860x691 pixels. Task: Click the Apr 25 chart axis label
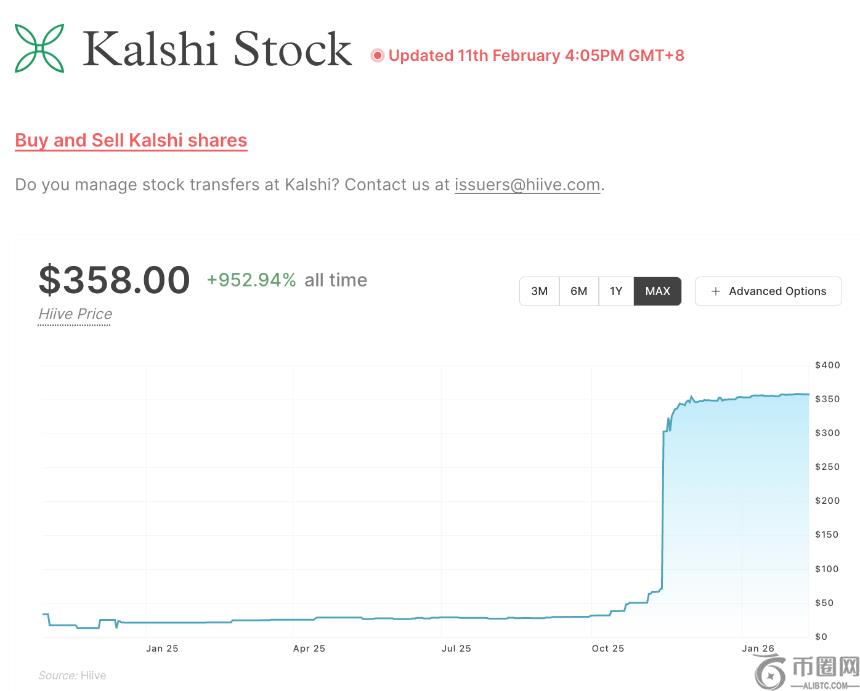[309, 649]
